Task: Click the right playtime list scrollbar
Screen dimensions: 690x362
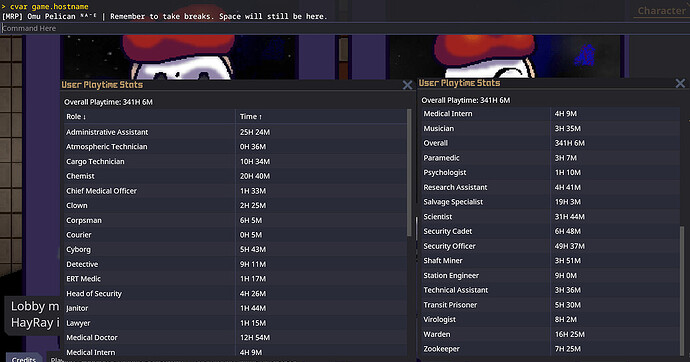Action: (x=683, y=290)
